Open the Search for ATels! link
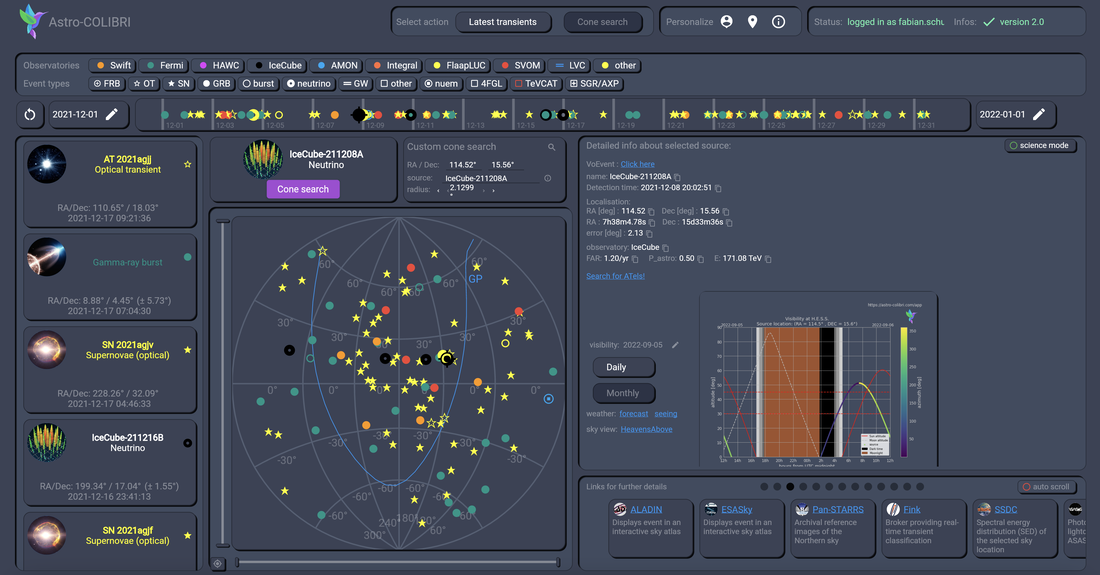The width and height of the screenshot is (1100, 575). 615,276
